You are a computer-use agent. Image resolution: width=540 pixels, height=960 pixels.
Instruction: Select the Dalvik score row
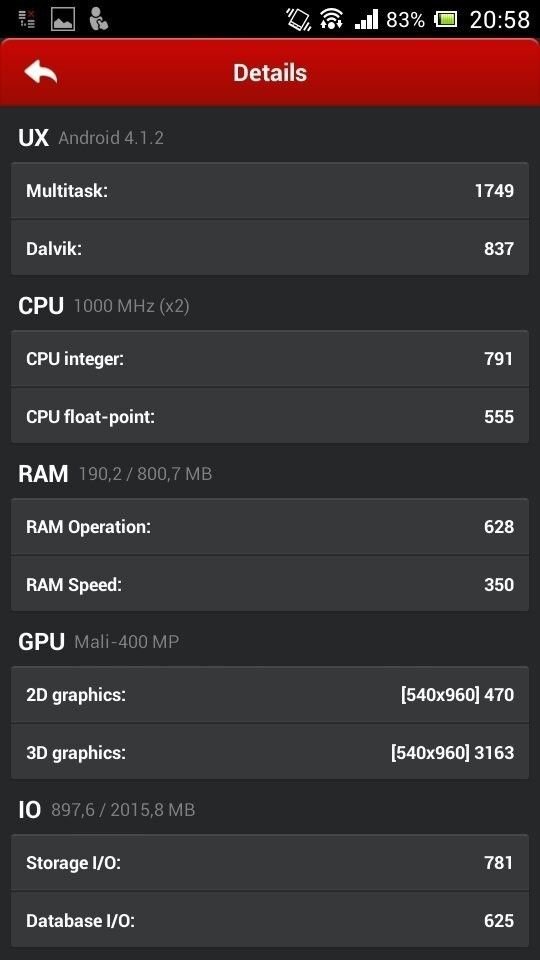coord(270,247)
